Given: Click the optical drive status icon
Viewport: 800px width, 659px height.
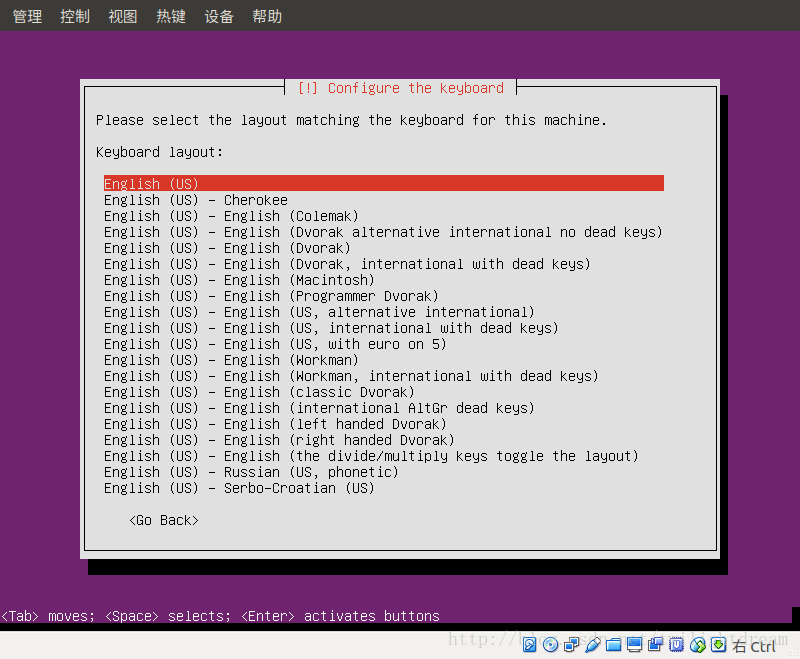Looking at the screenshot, I should 551,645.
